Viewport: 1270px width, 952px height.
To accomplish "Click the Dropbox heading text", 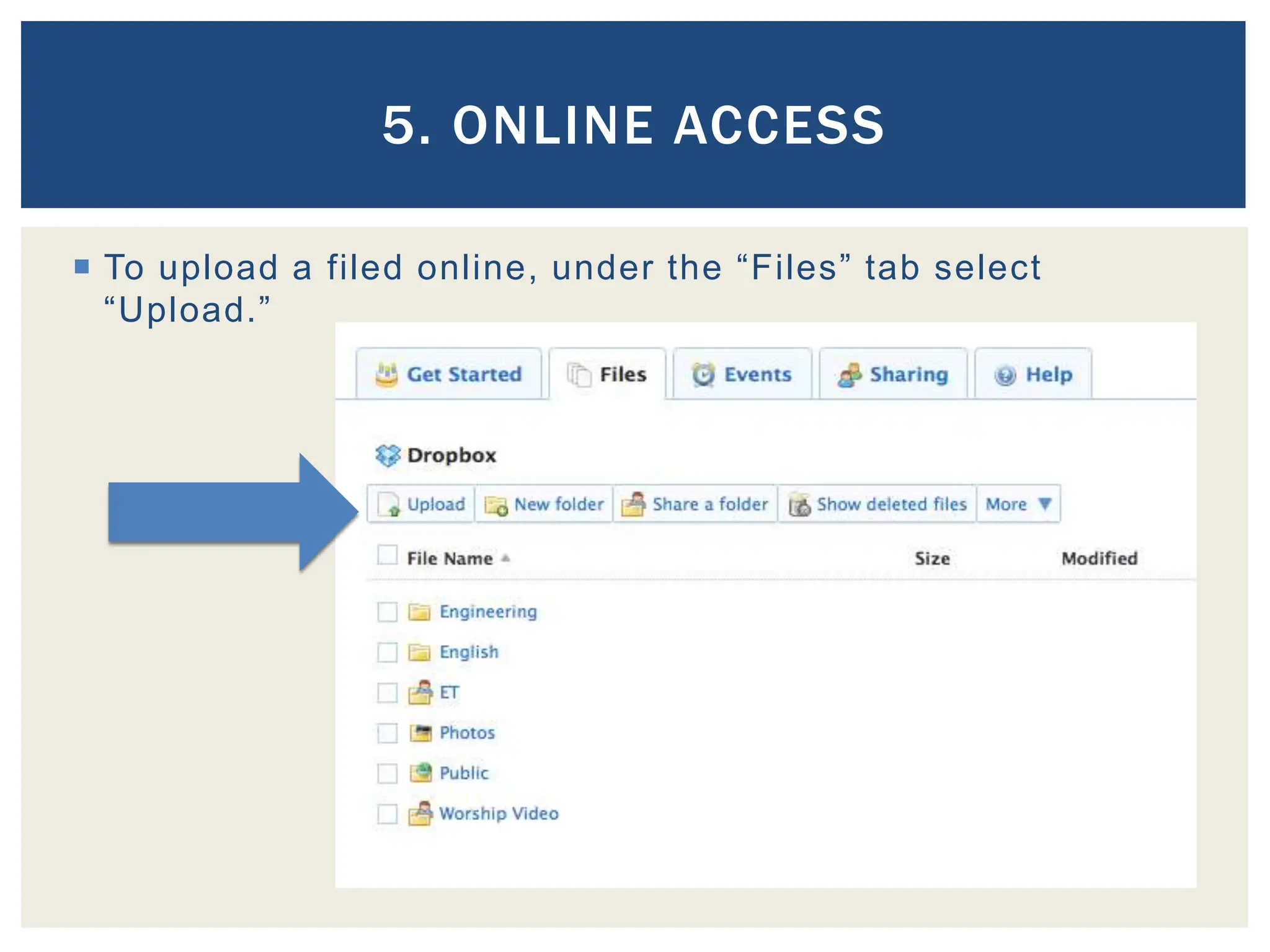I will coord(451,456).
